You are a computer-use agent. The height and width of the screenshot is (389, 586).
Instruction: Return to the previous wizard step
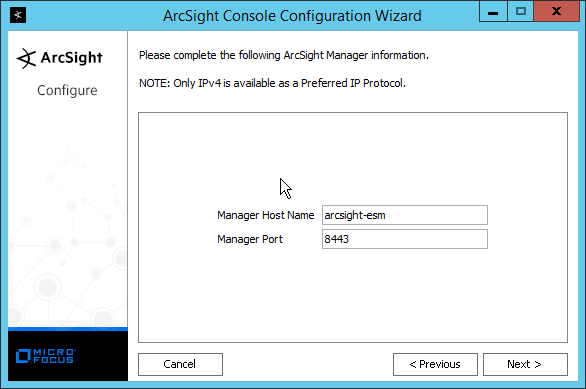click(435, 364)
